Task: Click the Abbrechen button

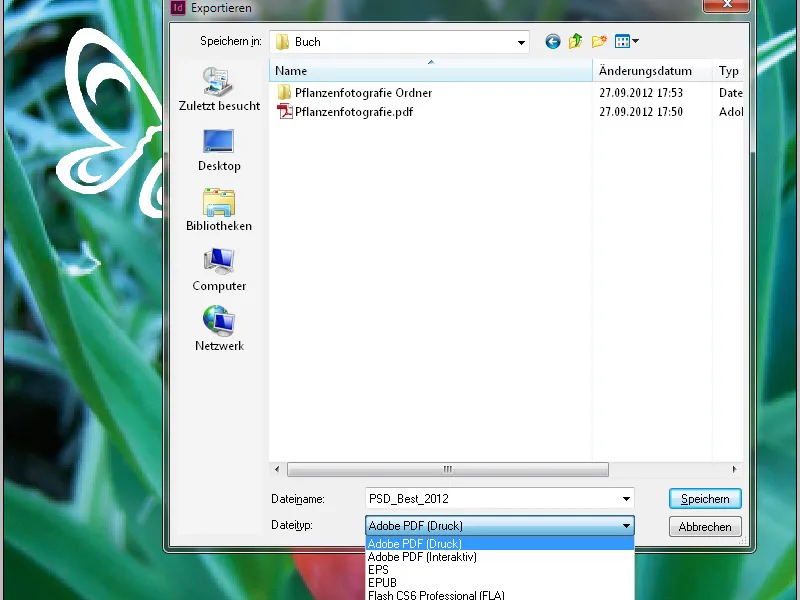Action: [x=705, y=527]
